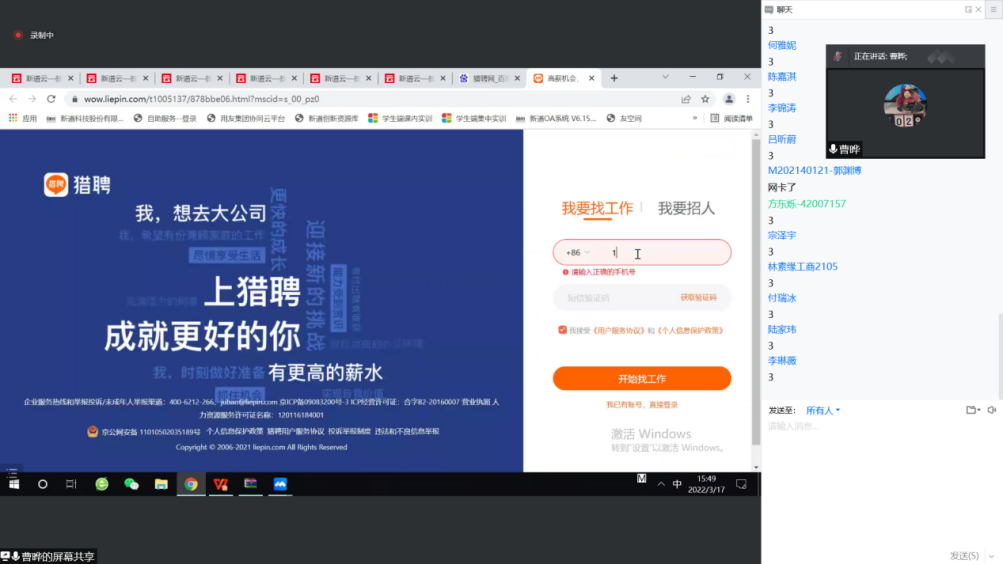The width and height of the screenshot is (1003, 564).
Task: Open WeChat from the taskbar
Action: tap(131, 484)
